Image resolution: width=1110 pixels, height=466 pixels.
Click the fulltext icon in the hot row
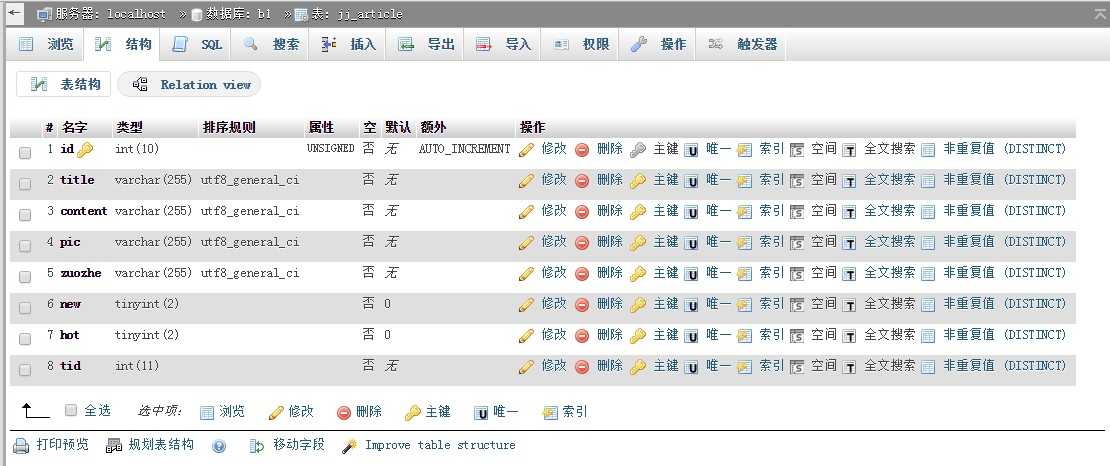point(849,336)
